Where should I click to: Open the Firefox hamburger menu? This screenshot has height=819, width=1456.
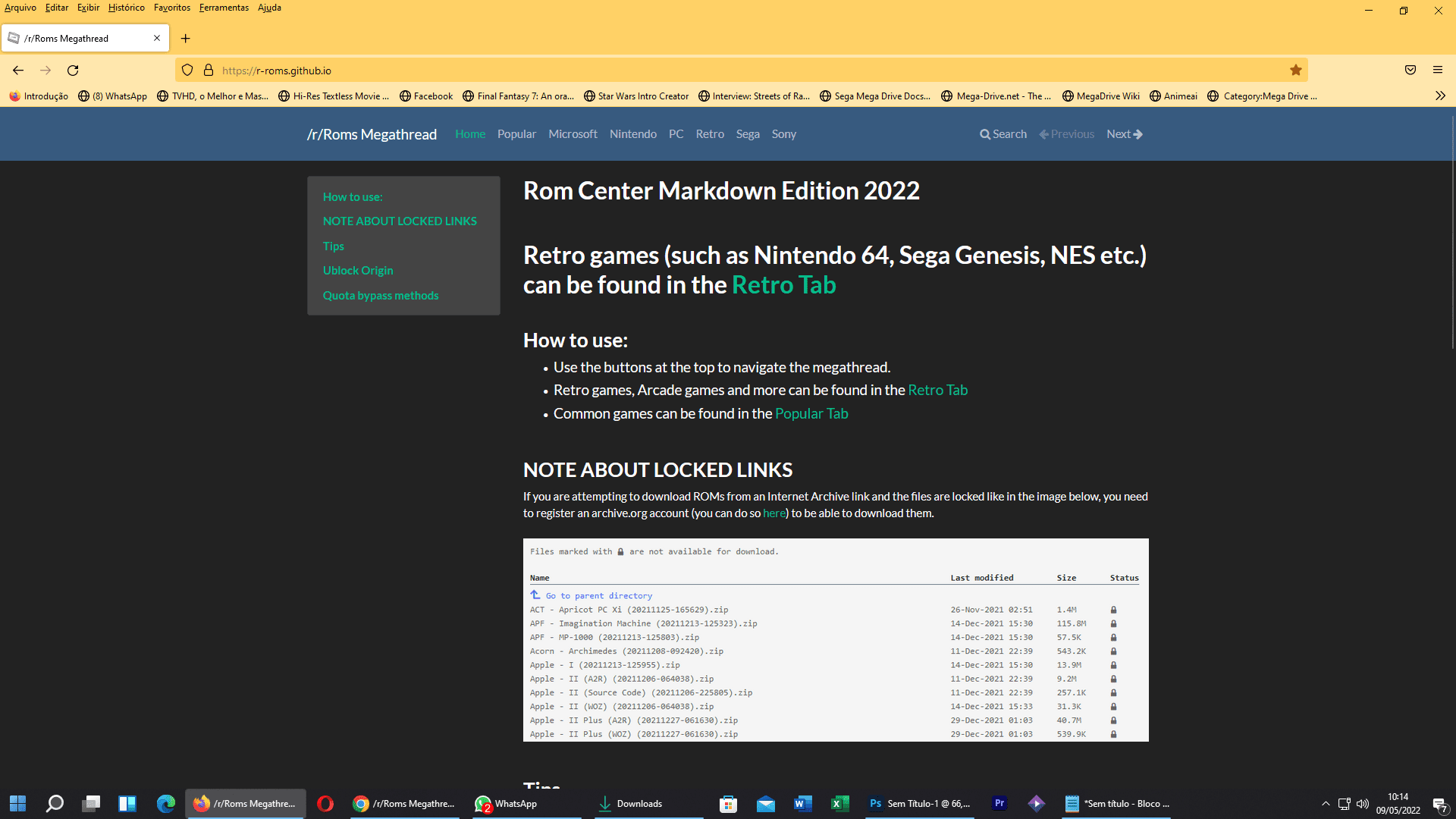click(1438, 71)
